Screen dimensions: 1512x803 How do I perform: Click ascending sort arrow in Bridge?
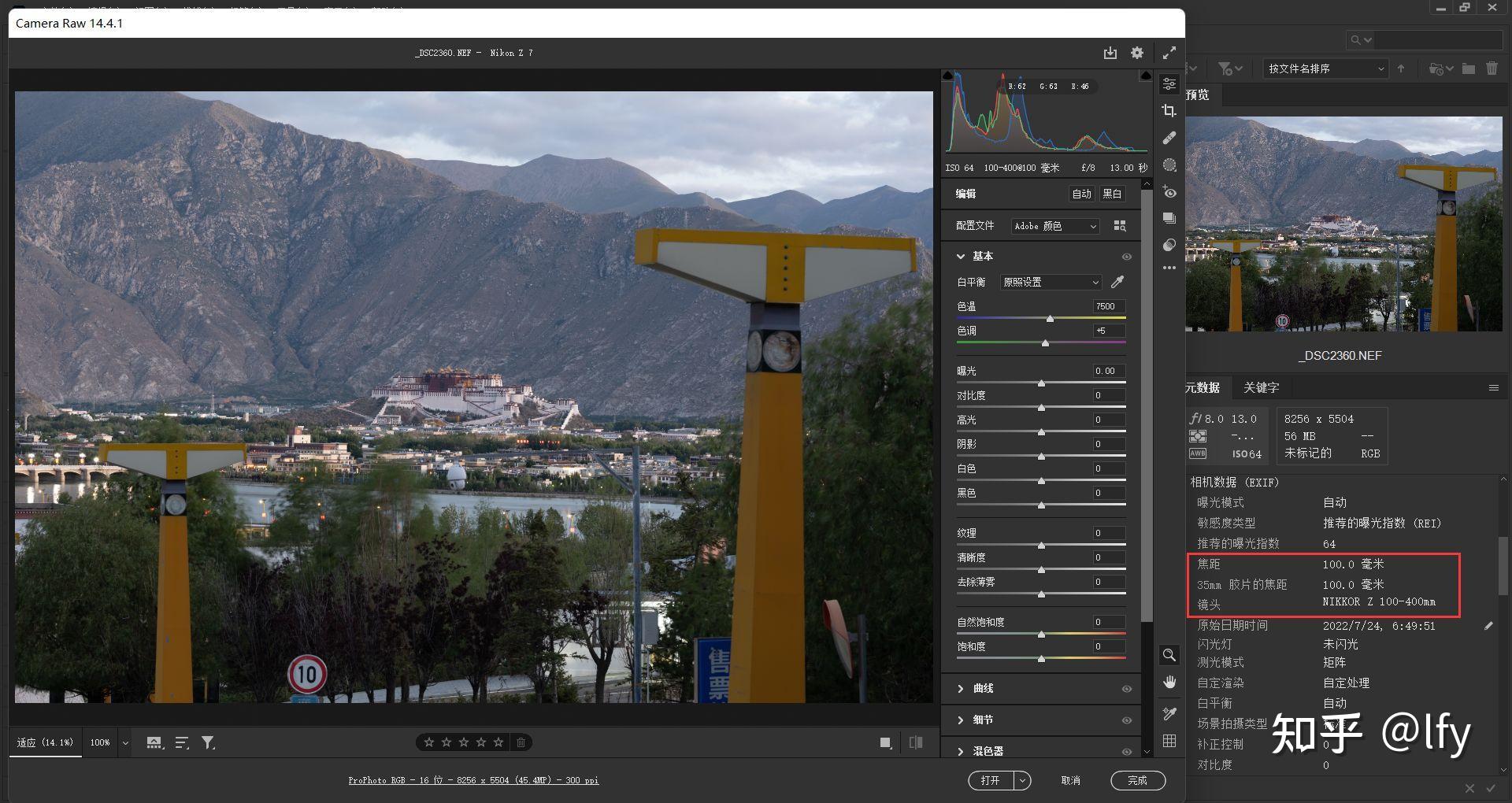[x=1401, y=68]
